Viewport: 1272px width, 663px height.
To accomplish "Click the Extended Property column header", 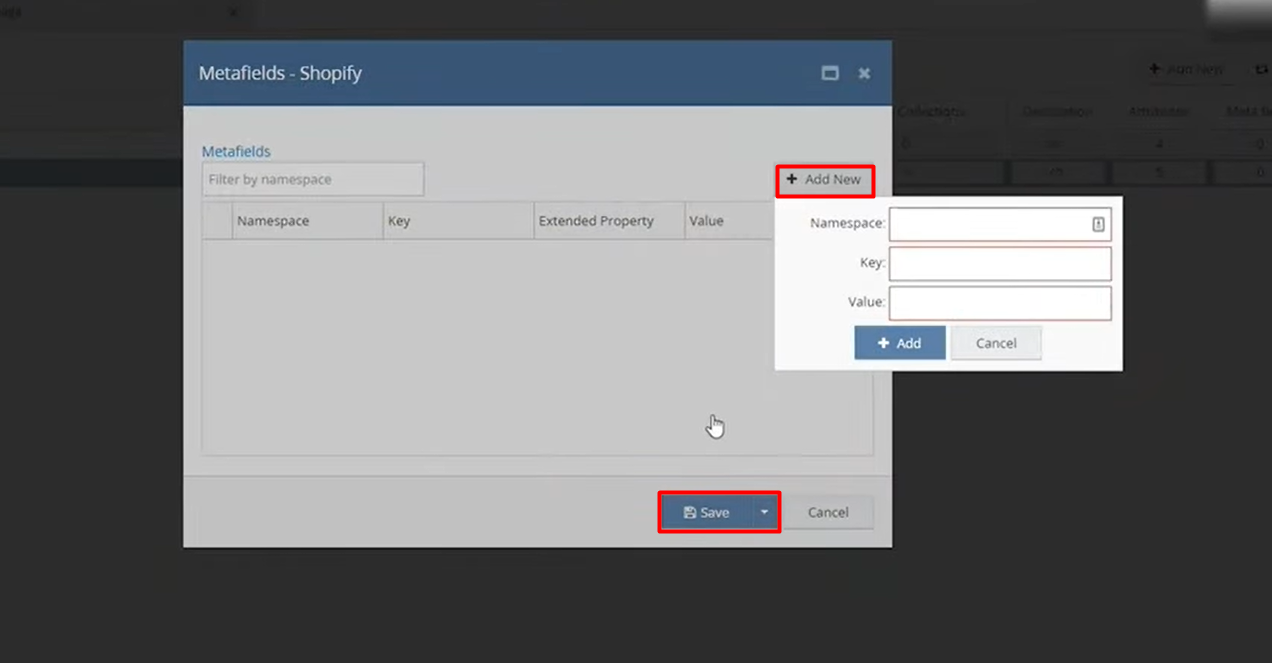I will (609, 221).
